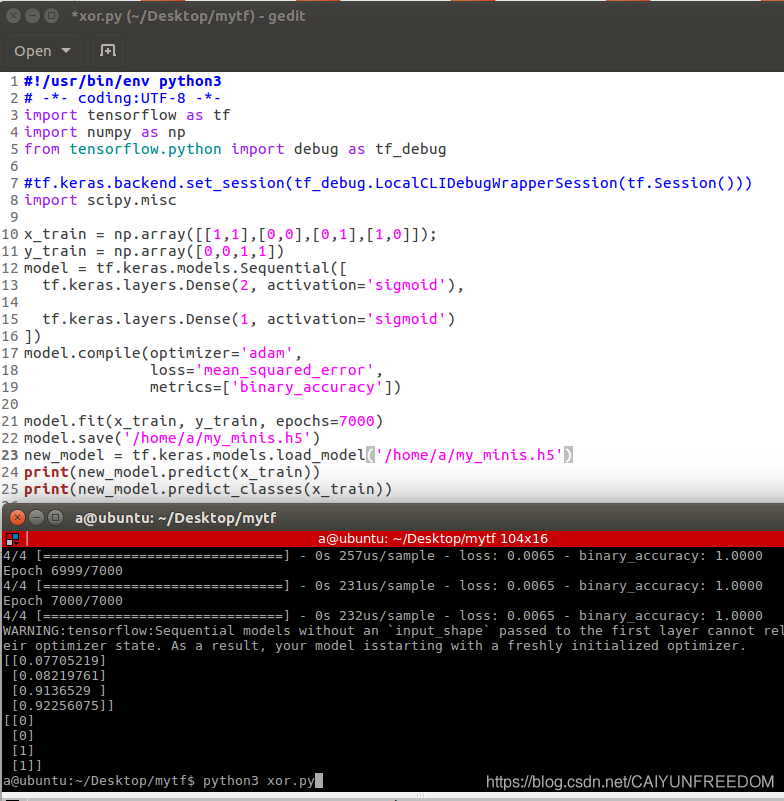
Task: Click the Terminator grid icon in terminal titlebar
Action: [x=12, y=538]
